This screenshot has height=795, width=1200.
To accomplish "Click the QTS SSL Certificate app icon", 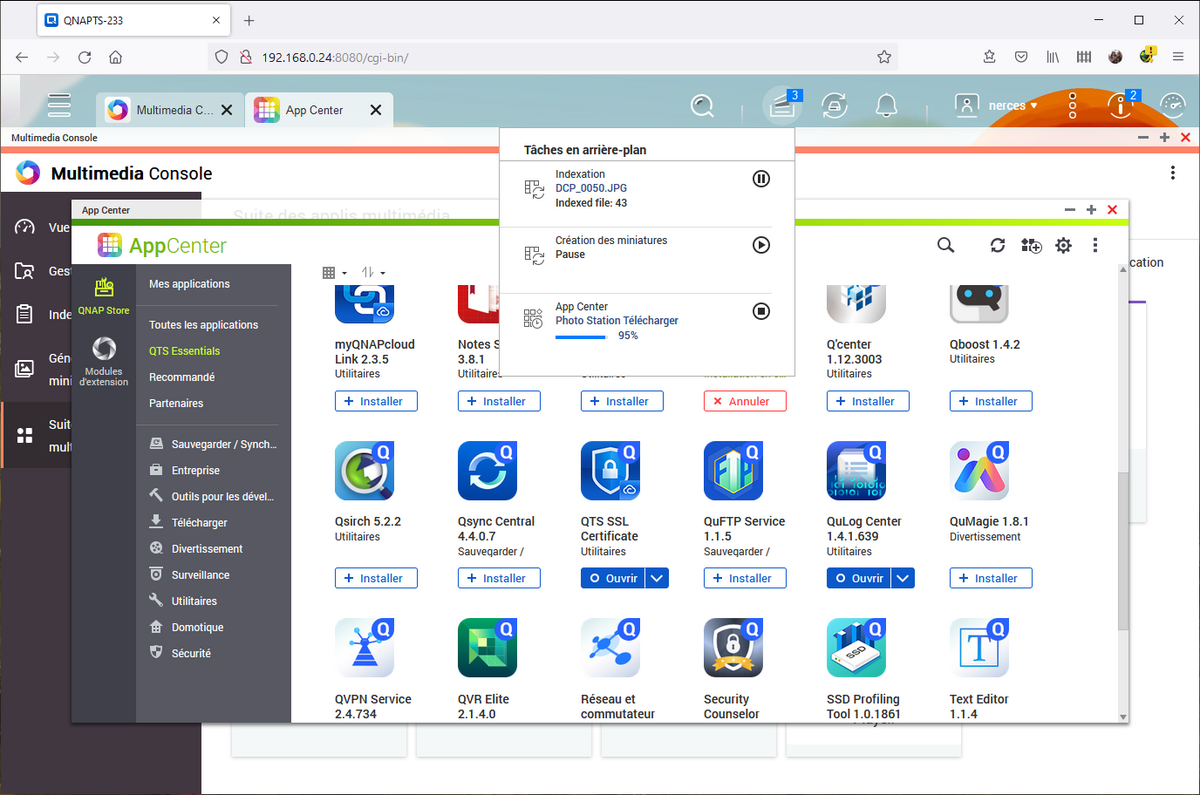I will 610,471.
